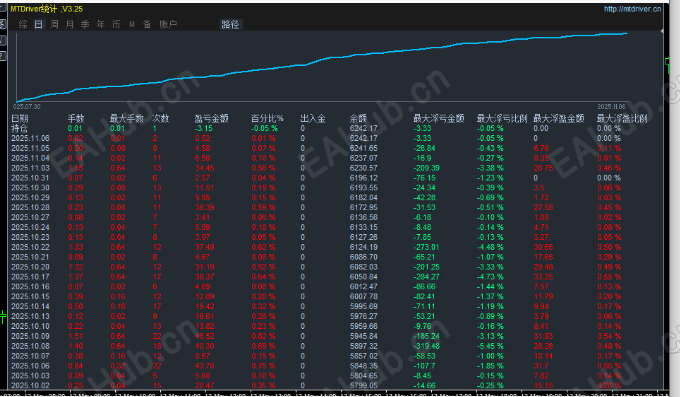Screen dimensions: 680x397
Task: Select the 2025.10.03 date row
Action: 30,376
